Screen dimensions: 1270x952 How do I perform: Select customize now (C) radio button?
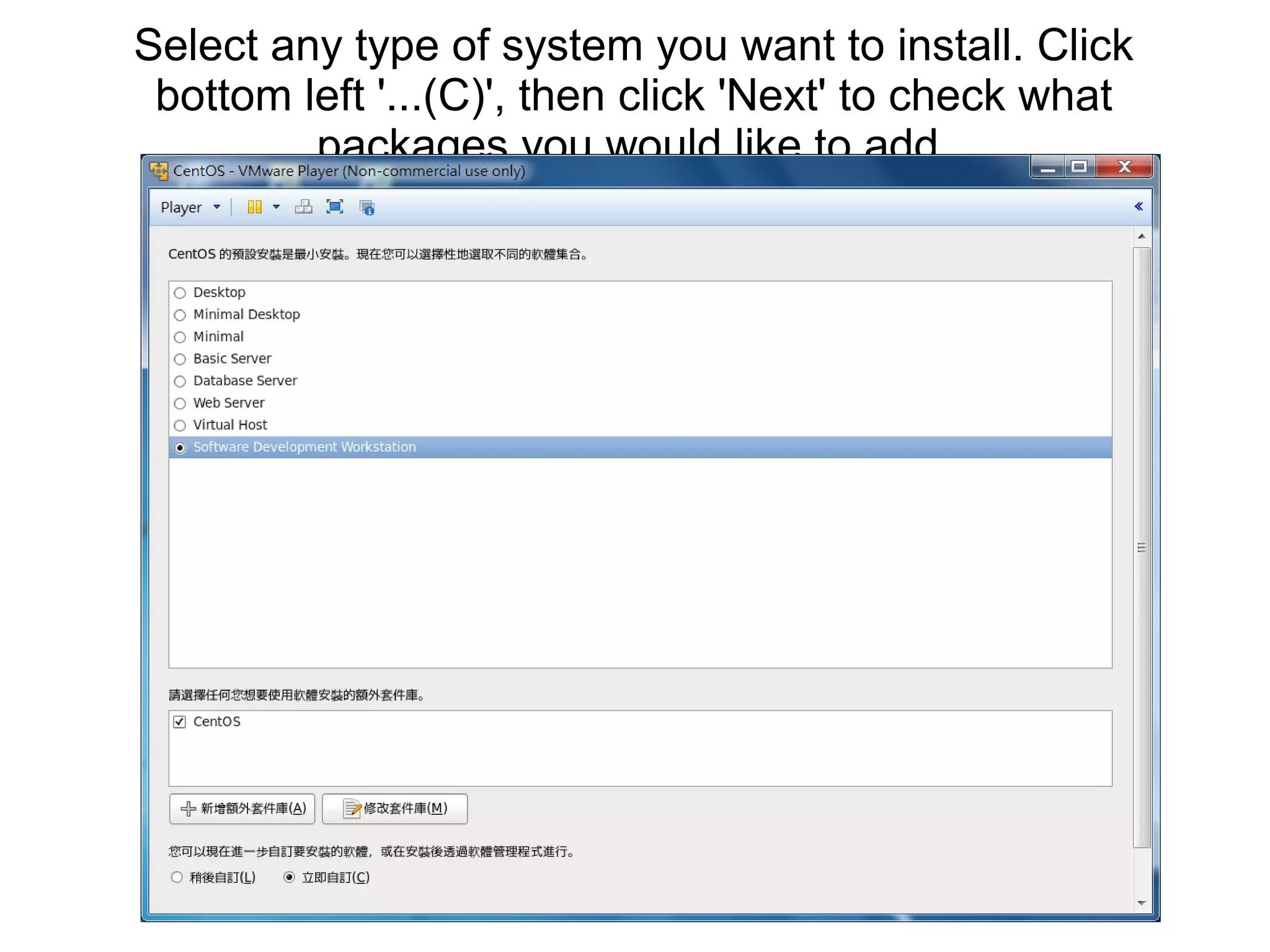[x=289, y=878]
